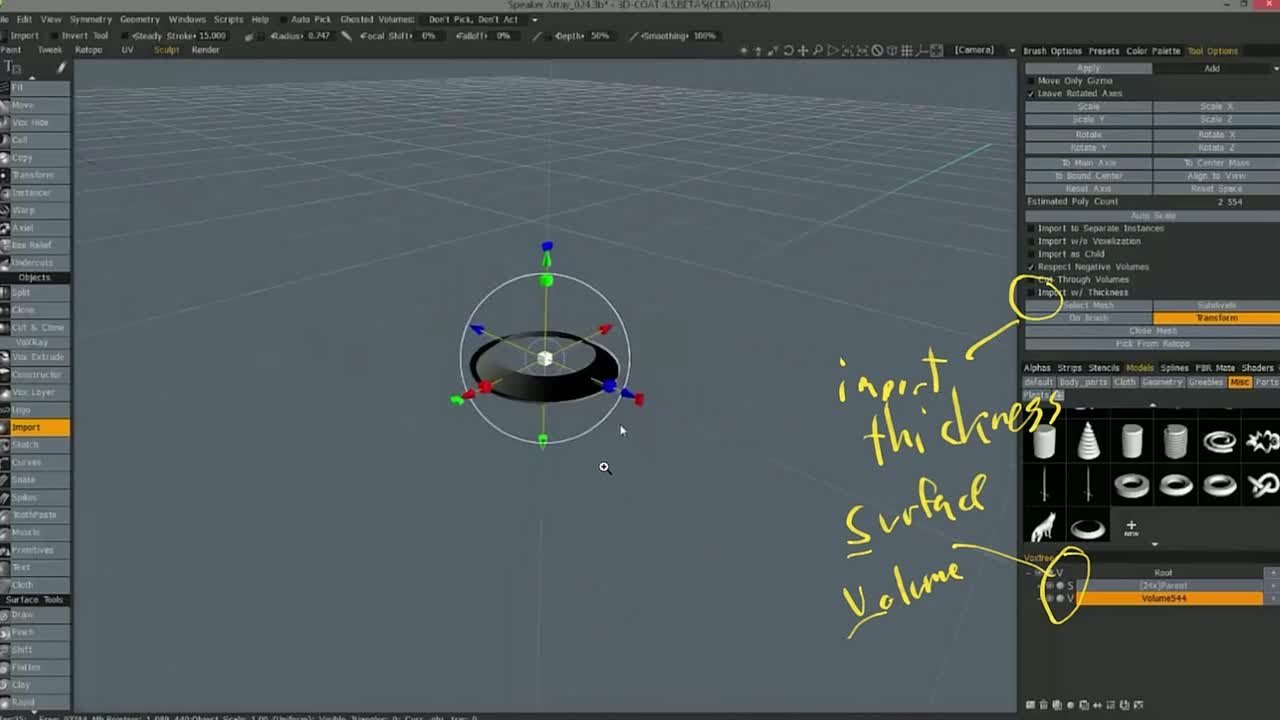Open the Greebles models folder
1280x720 pixels.
[x=1205, y=382]
